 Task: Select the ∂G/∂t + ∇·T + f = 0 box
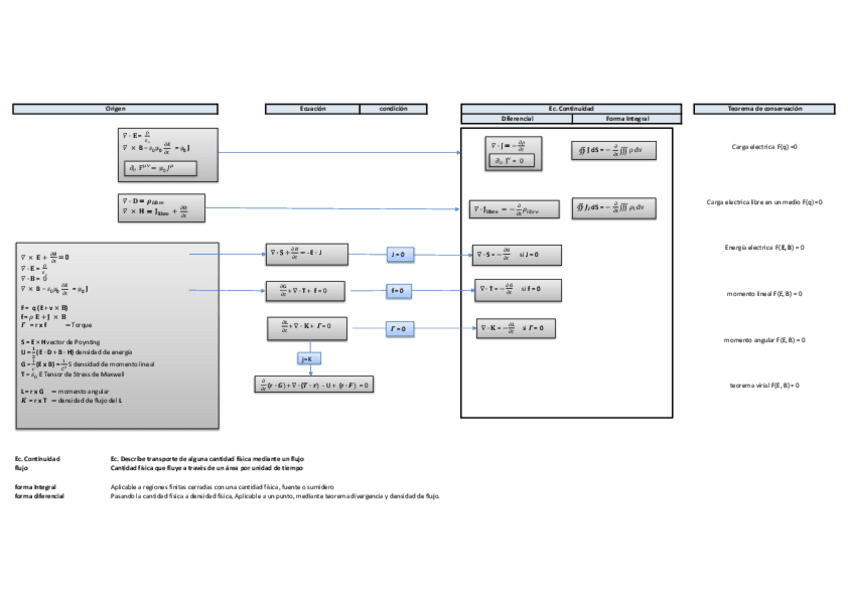pyautogui.click(x=305, y=291)
